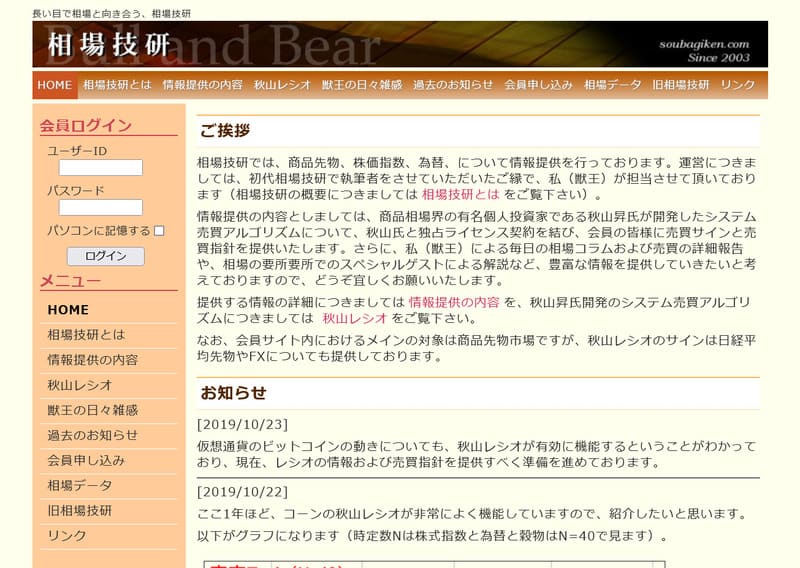800x568 pixels.
Task: Follow the 秋山レシオ link in greeting paragraph
Action: point(355,318)
